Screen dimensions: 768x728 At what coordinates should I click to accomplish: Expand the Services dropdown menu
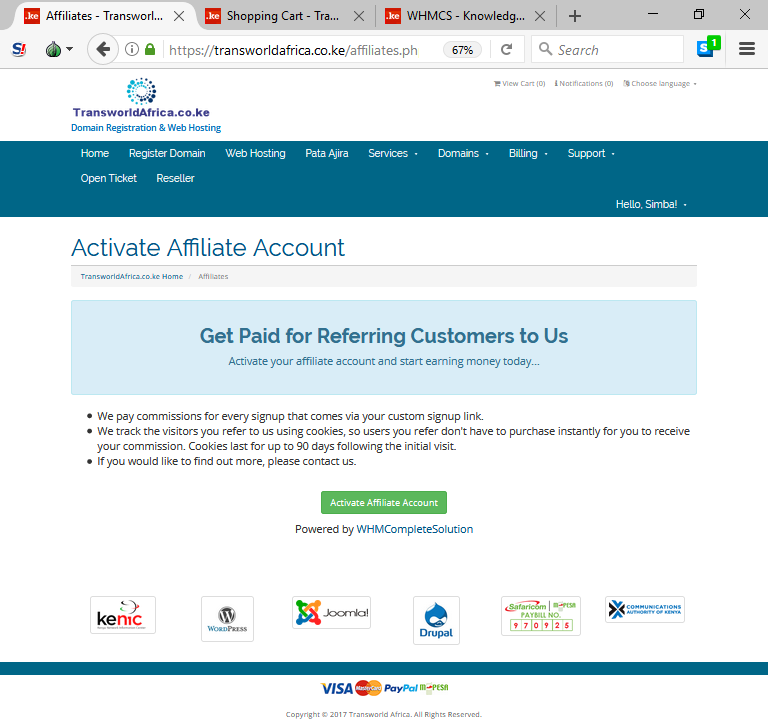coord(393,153)
